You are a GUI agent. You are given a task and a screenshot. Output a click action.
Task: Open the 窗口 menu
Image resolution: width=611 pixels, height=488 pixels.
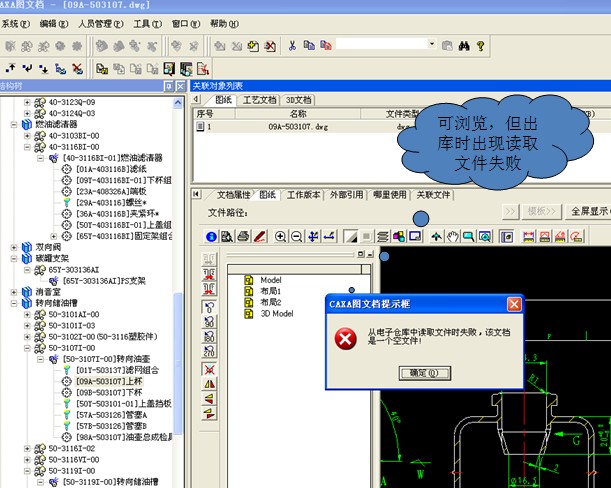tap(186, 24)
